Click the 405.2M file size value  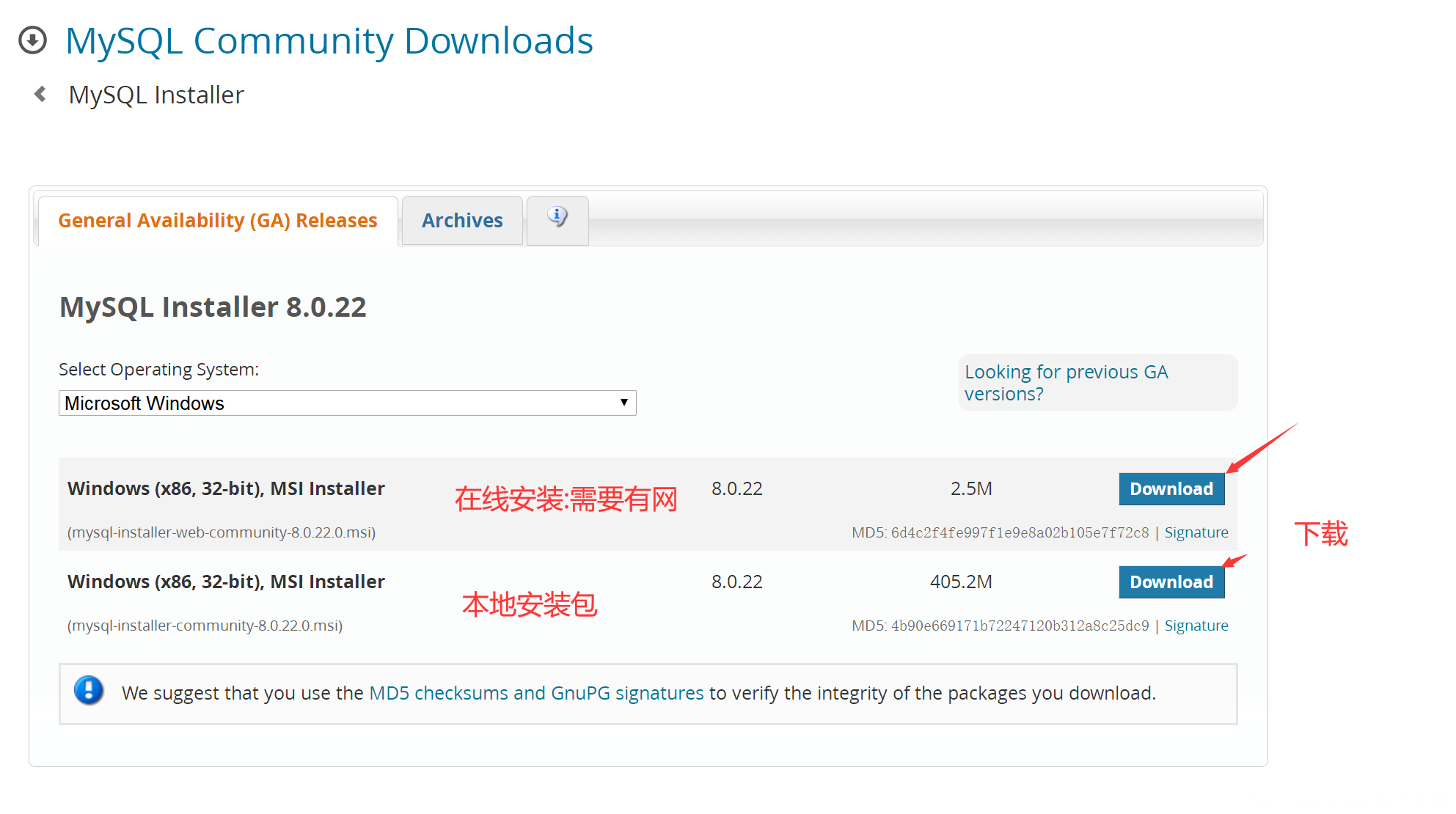click(961, 582)
